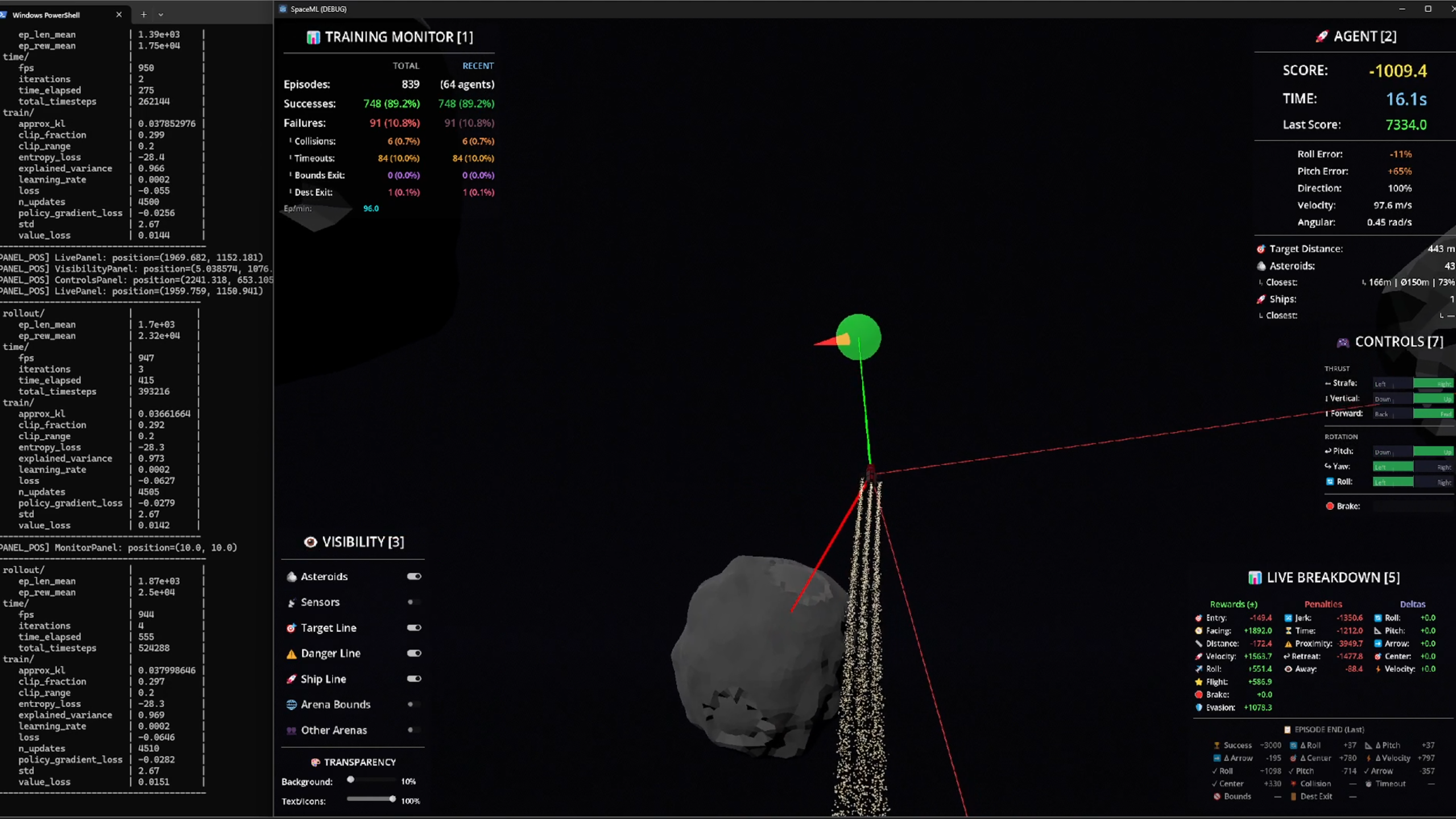Open PowerShell tab dropdown arrow

161,15
